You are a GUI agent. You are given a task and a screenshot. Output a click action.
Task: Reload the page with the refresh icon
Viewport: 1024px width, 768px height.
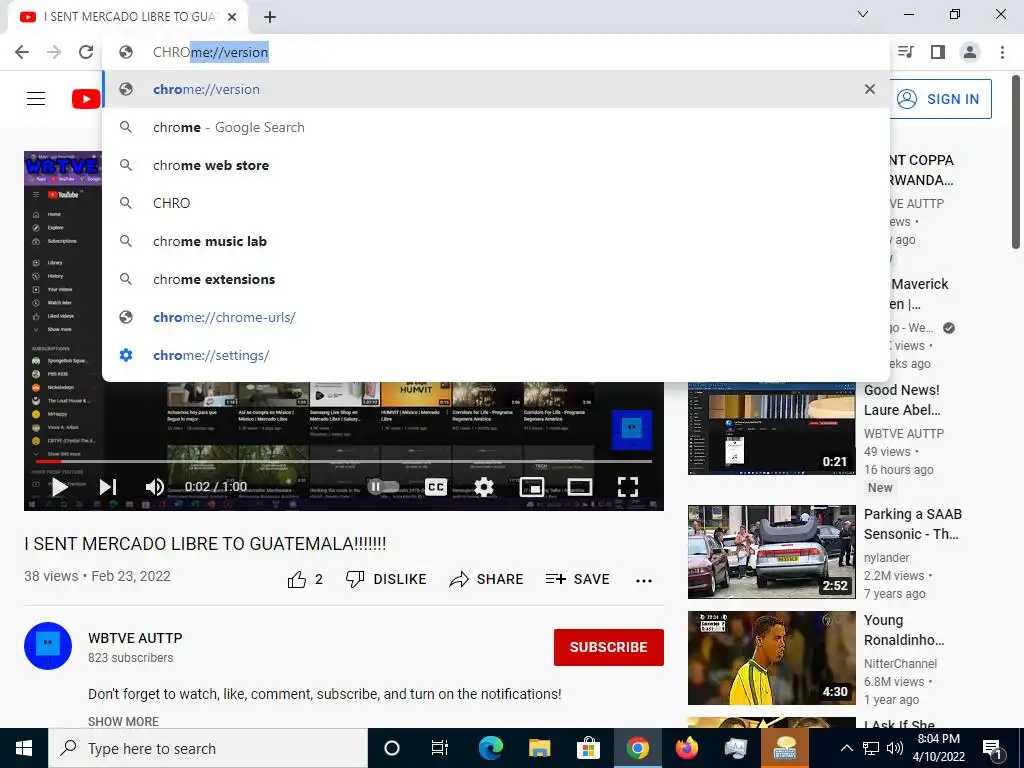pos(86,52)
